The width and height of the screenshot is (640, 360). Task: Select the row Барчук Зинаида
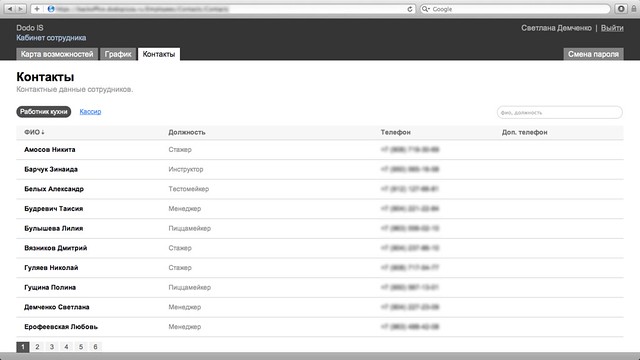click(x=320, y=169)
